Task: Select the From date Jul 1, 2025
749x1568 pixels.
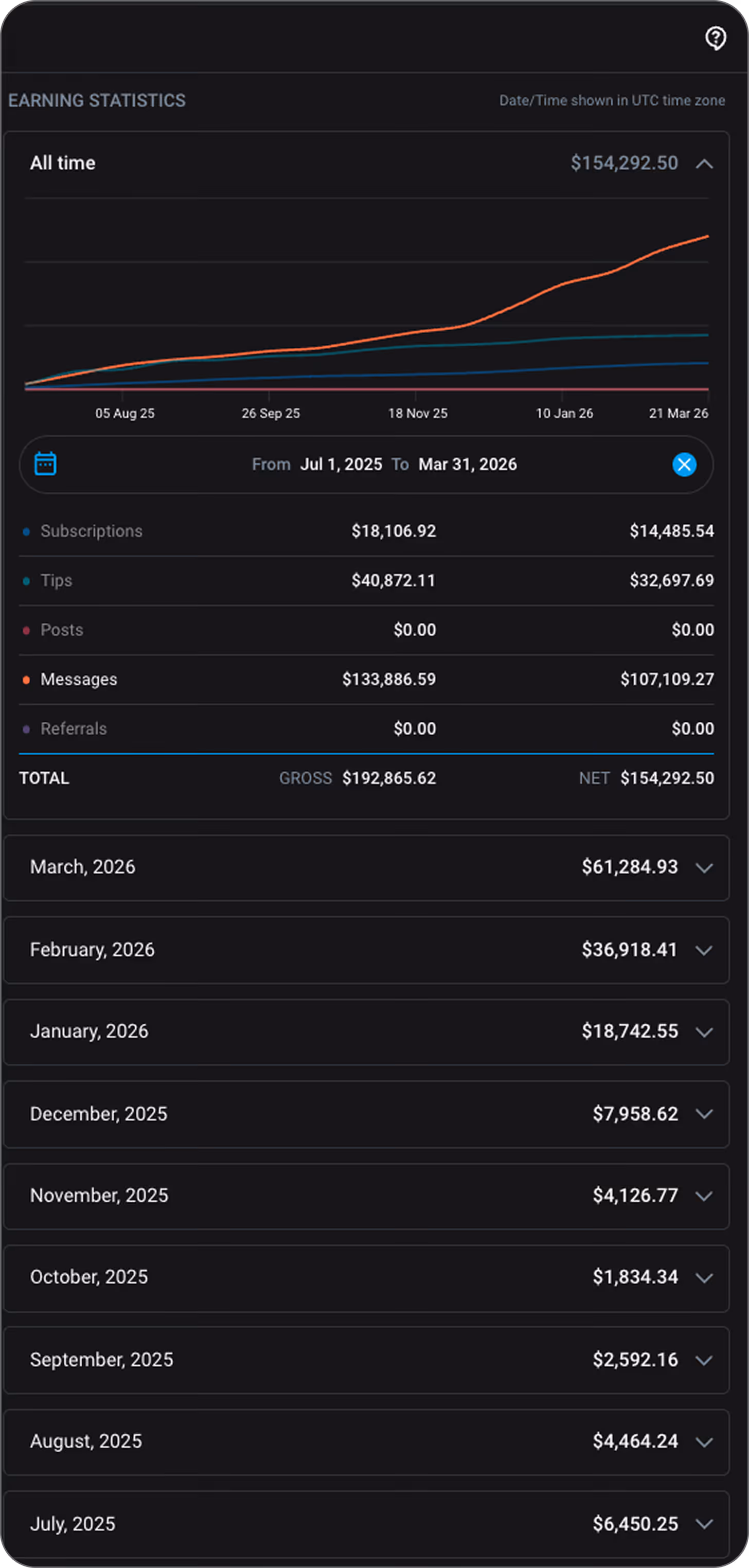Action: [x=342, y=465]
